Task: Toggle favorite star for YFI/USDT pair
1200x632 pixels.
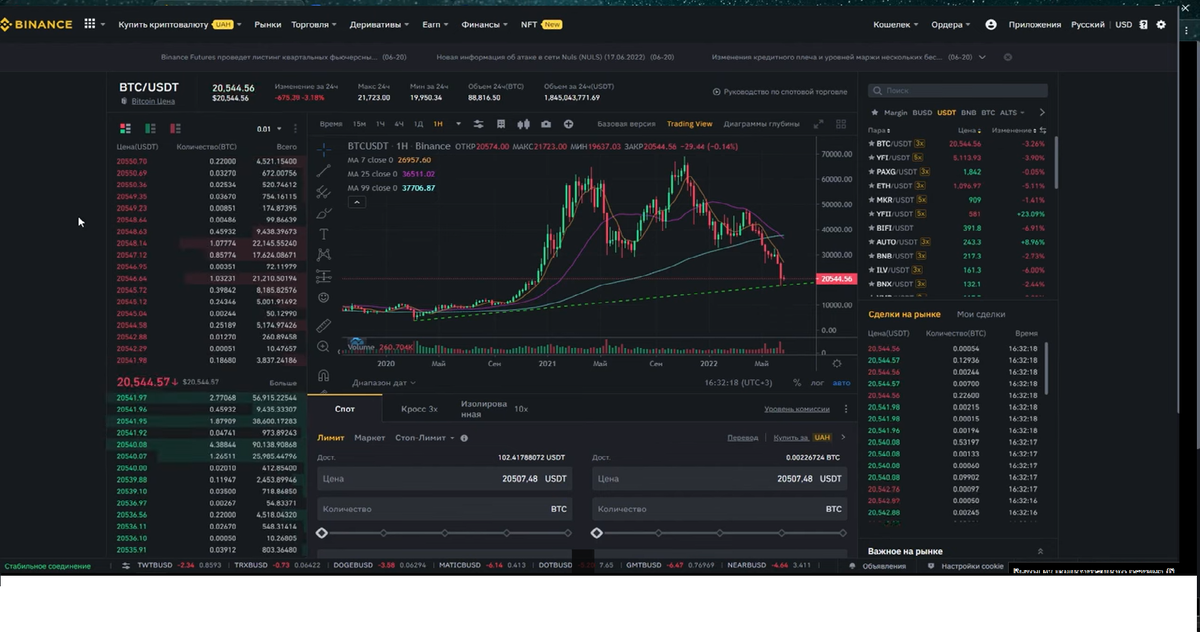Action: [874, 158]
